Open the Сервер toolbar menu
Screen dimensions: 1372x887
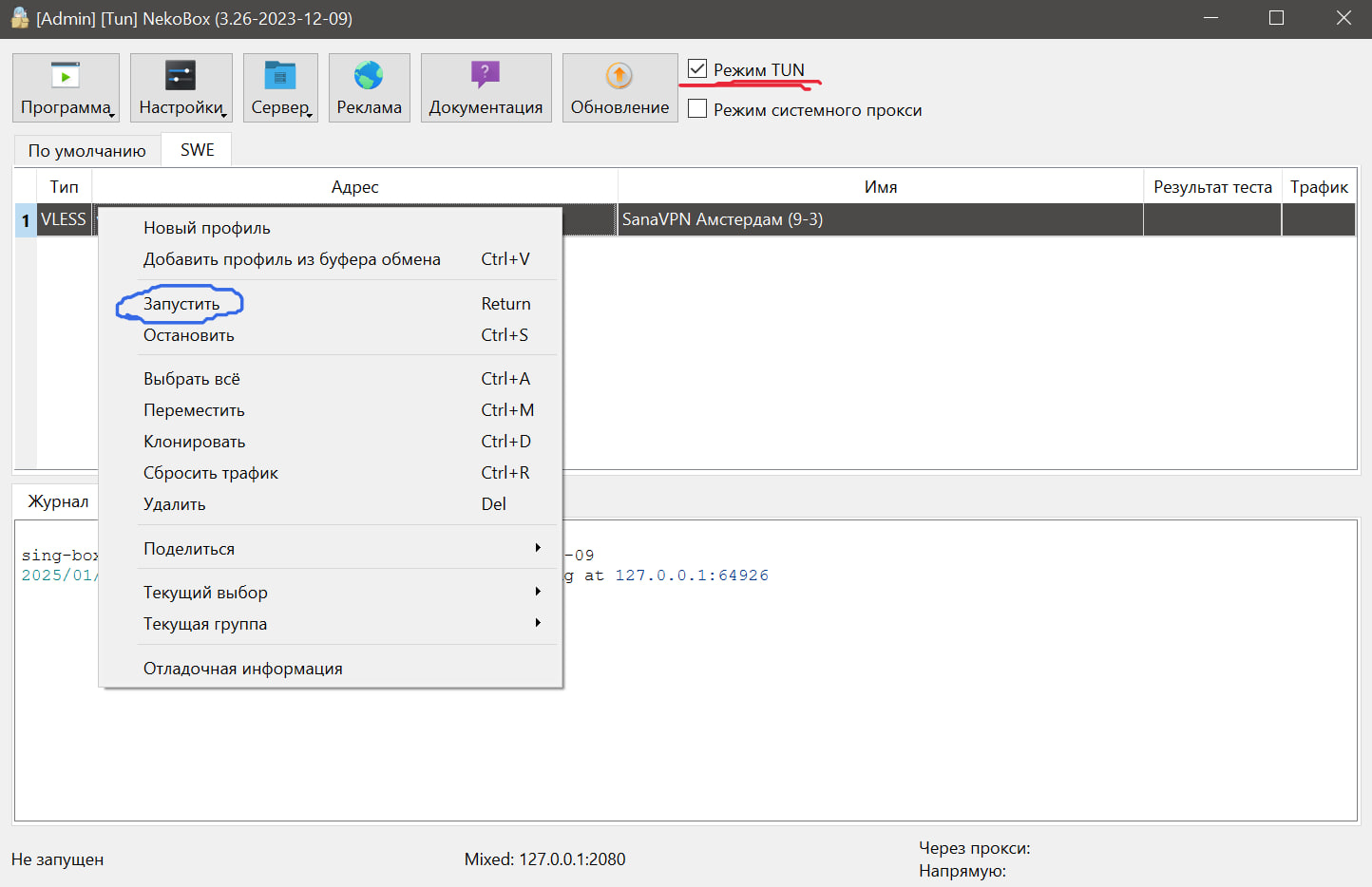(x=280, y=87)
